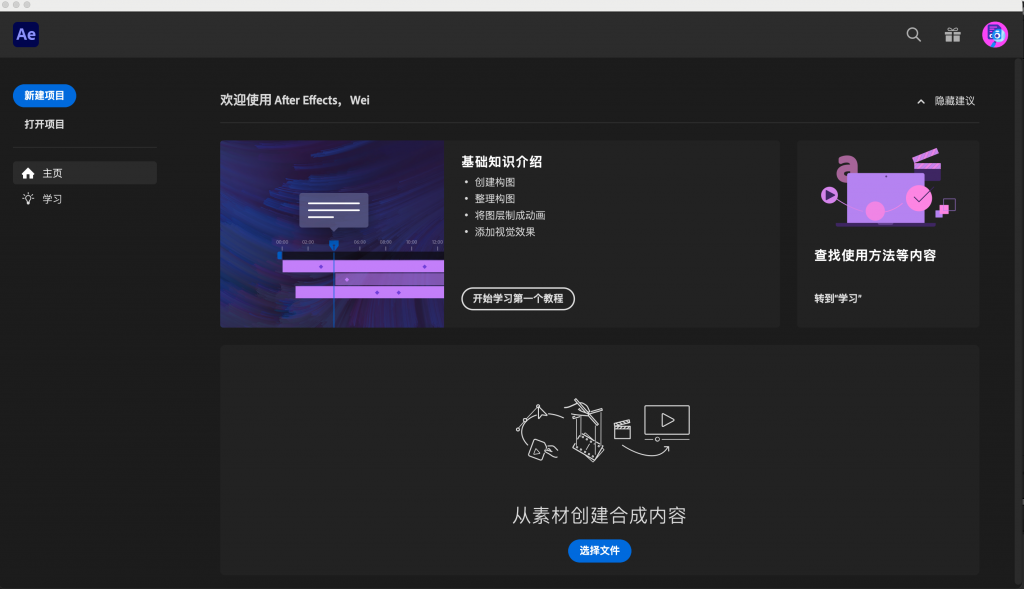Open the search panel
This screenshot has height=589, width=1024.
913,34
